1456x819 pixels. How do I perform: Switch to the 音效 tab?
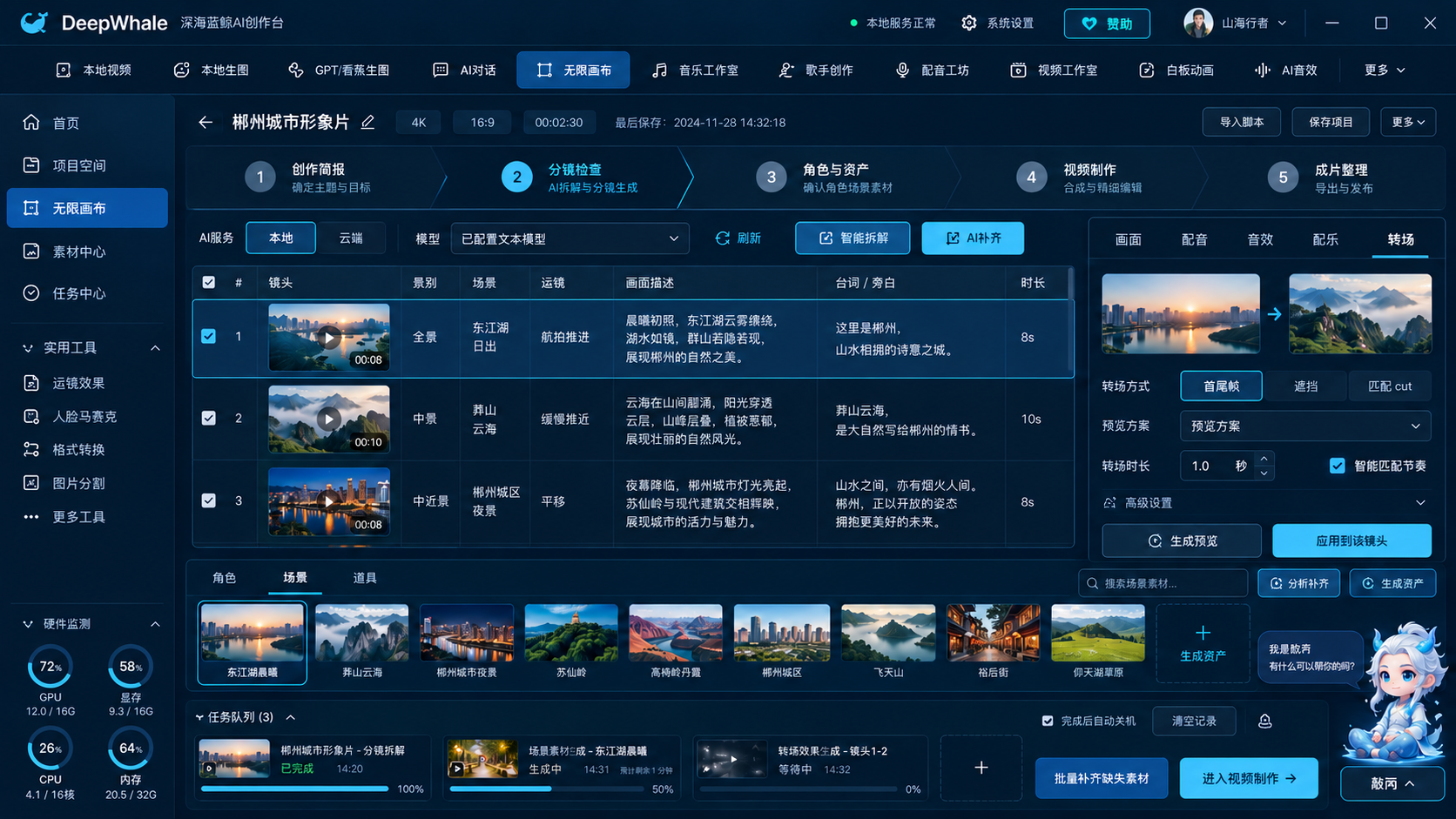click(x=1260, y=239)
